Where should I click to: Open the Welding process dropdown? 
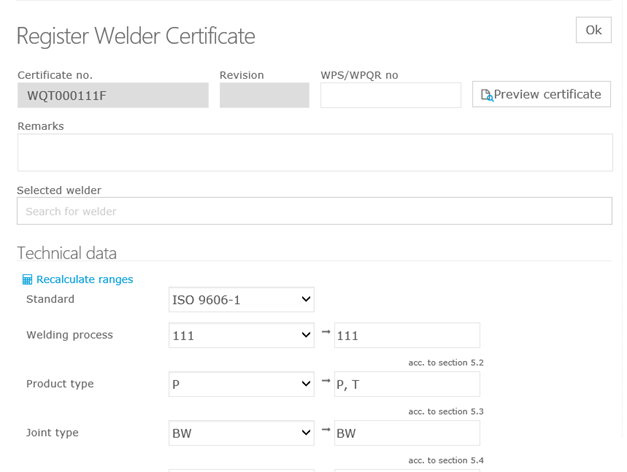coord(241,335)
